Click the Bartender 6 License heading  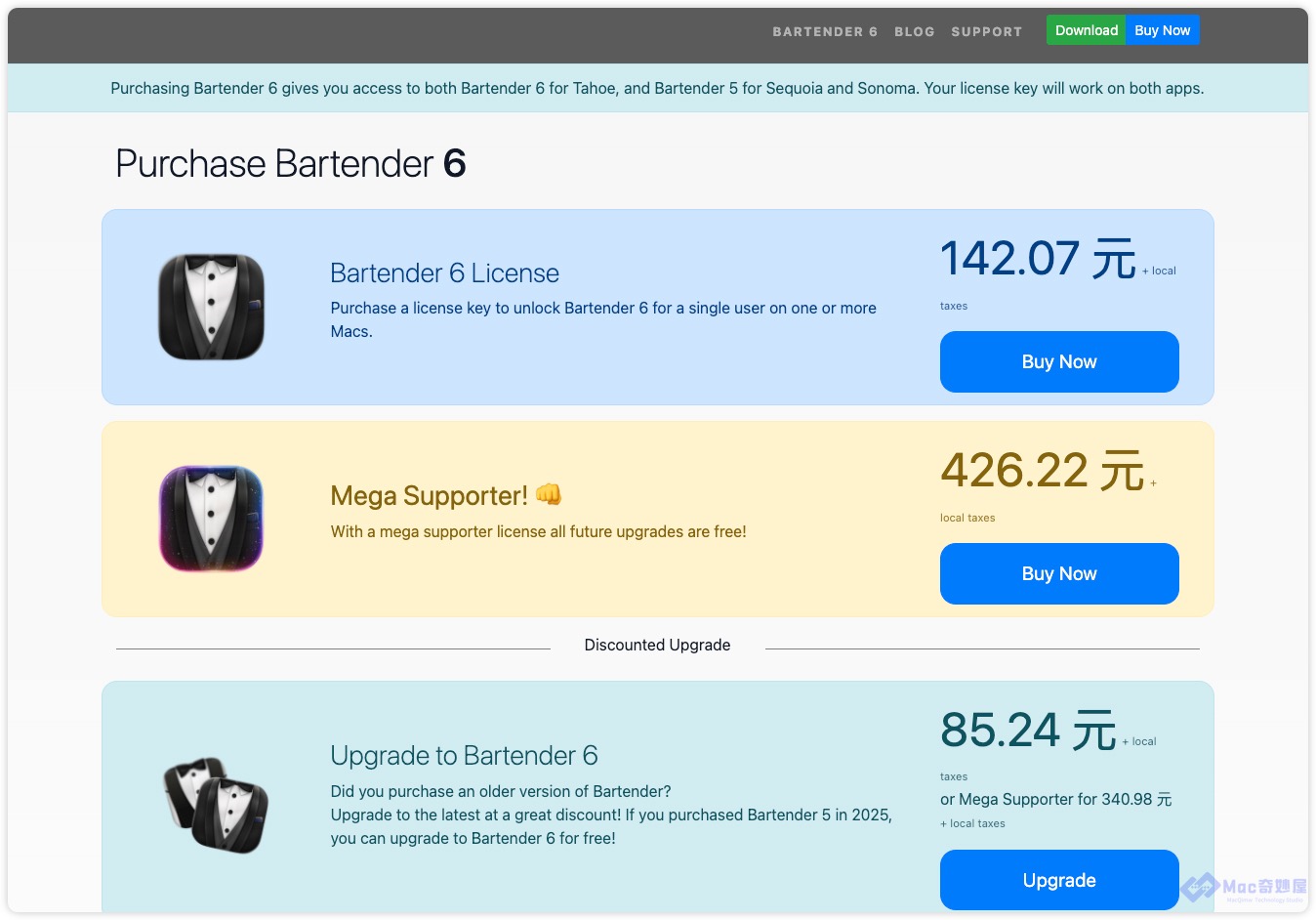(x=445, y=273)
